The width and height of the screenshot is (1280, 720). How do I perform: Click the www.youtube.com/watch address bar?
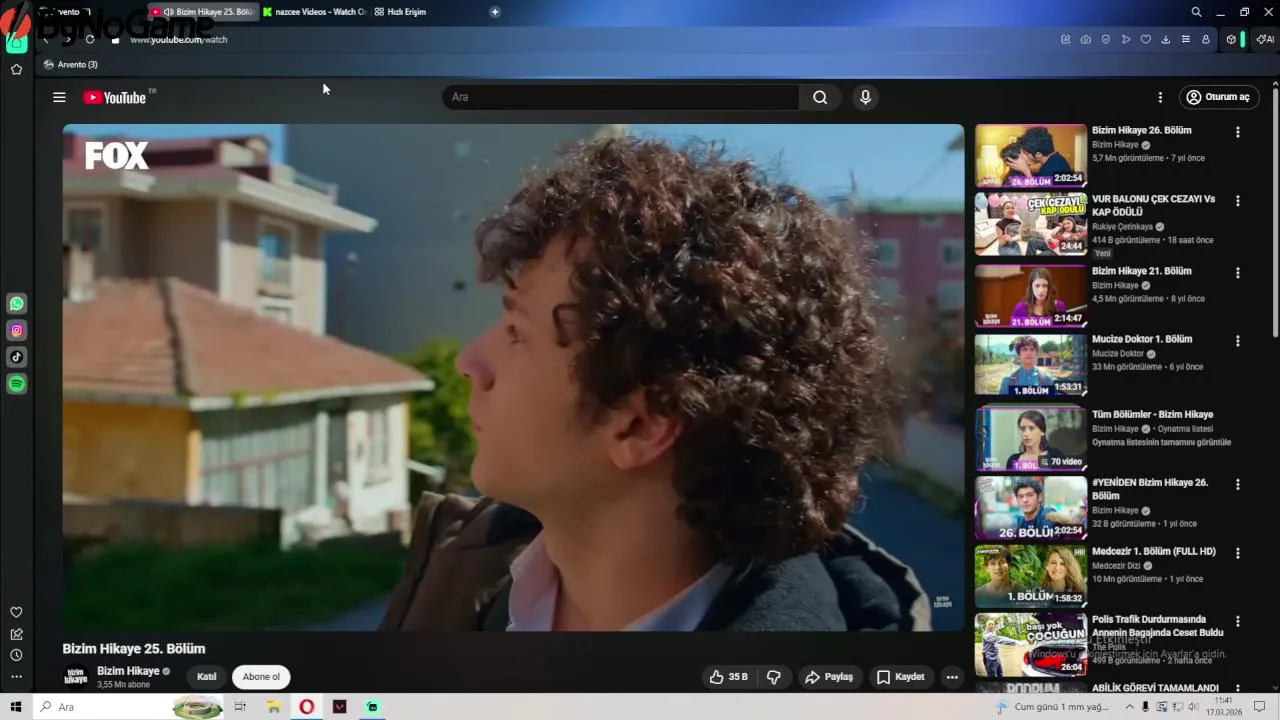(179, 39)
